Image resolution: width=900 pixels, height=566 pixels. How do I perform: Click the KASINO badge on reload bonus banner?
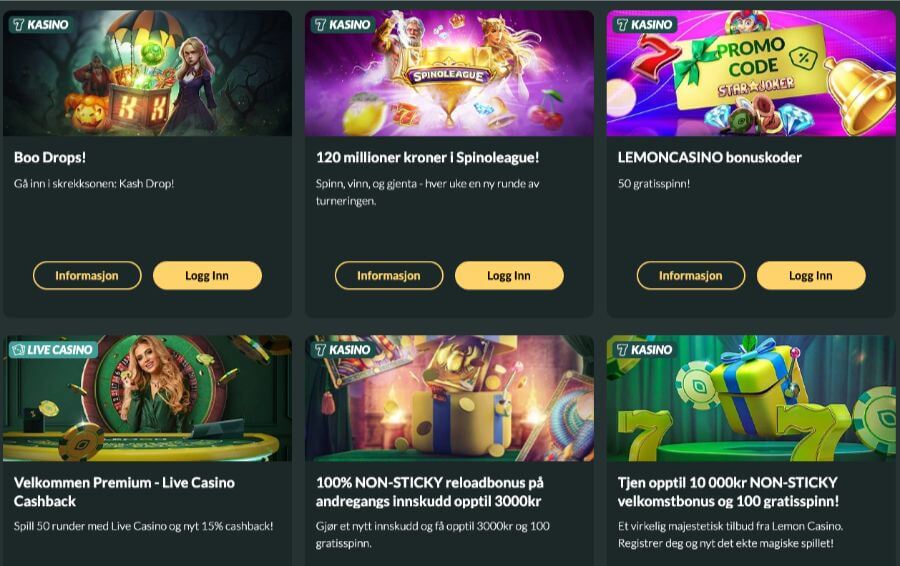342,350
